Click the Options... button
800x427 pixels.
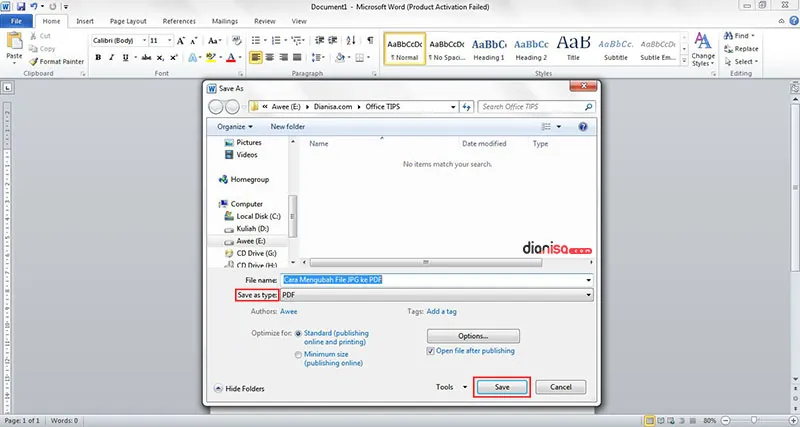tap(473, 336)
